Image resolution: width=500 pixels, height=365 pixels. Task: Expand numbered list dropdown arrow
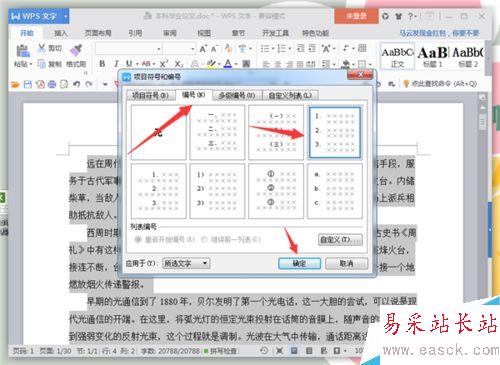[x=289, y=49]
